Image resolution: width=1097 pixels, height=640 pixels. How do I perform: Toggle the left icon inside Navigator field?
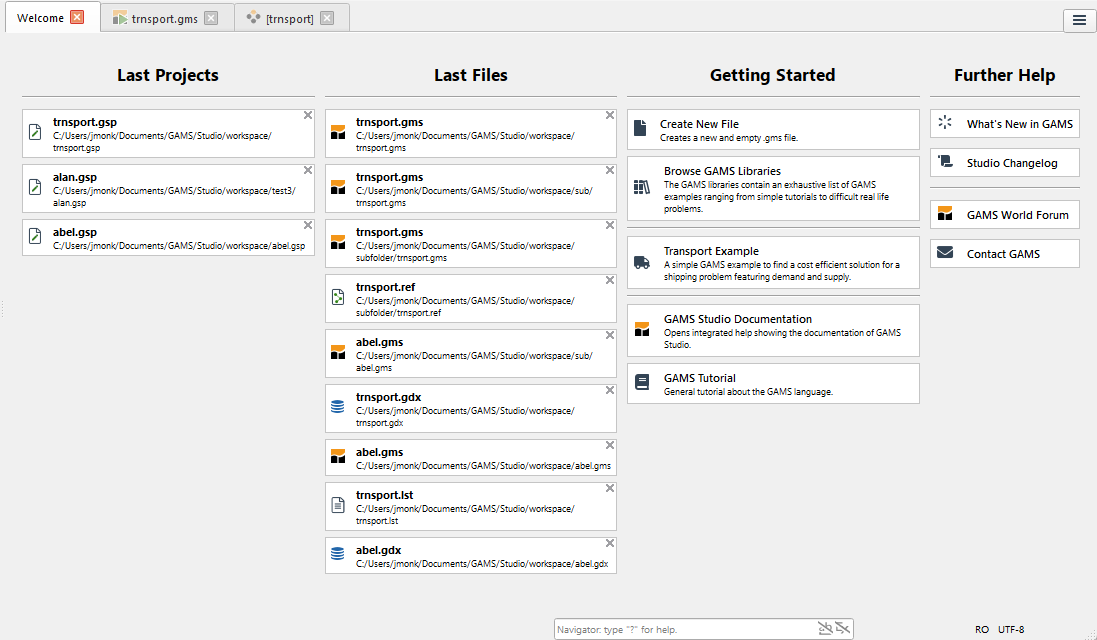pyautogui.click(x=825, y=628)
